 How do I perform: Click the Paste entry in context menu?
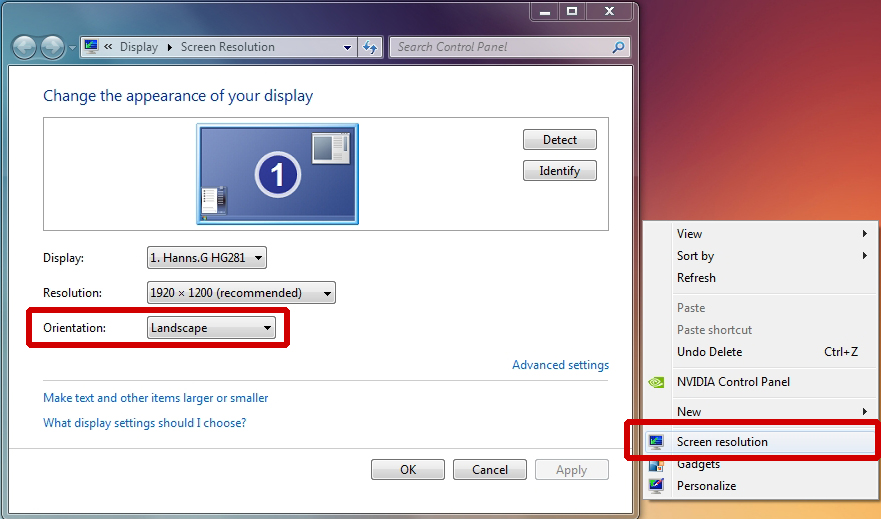(x=761, y=308)
